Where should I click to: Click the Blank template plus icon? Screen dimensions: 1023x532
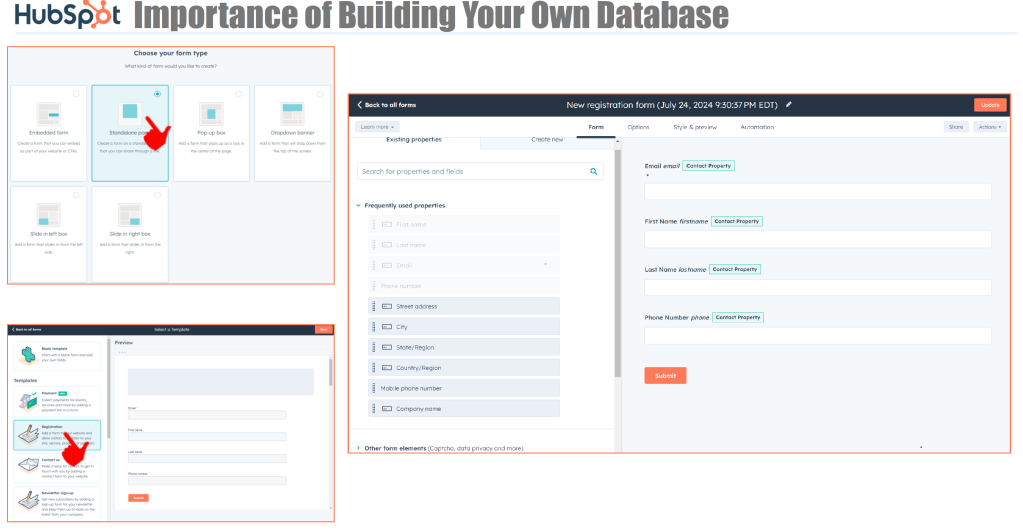coord(28,353)
